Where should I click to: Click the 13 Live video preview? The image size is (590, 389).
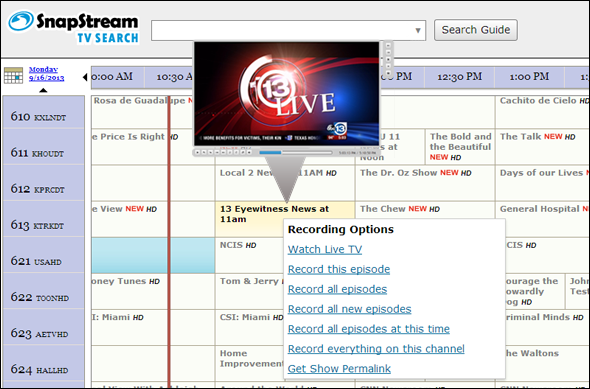coord(286,93)
